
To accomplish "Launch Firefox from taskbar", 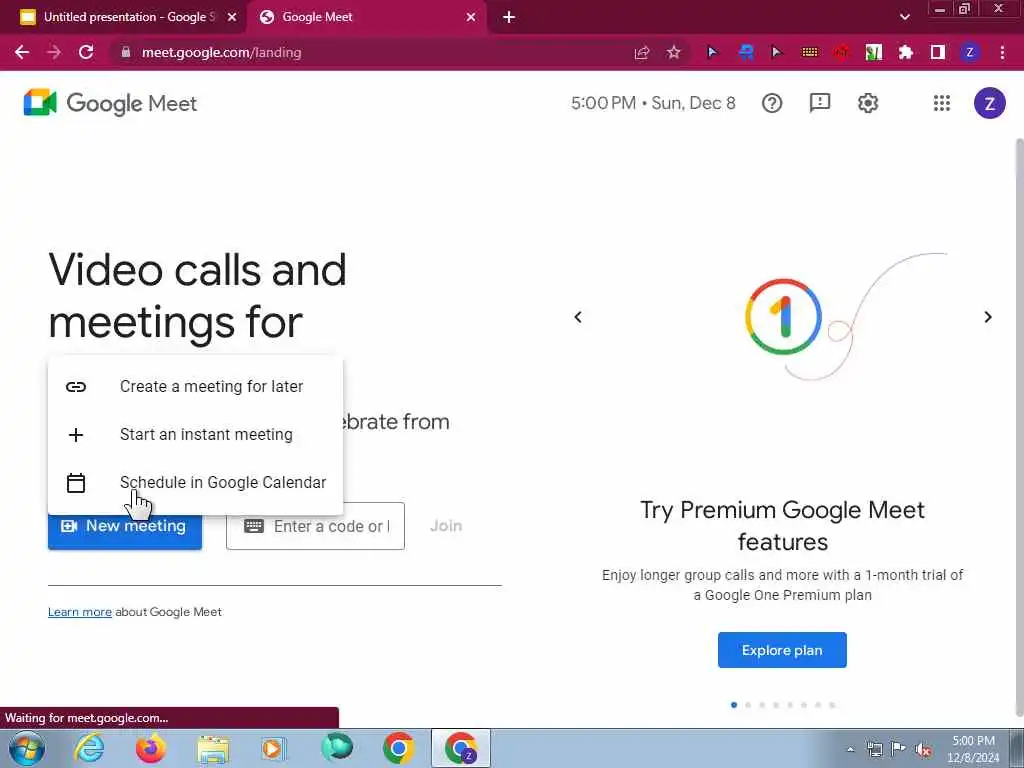I will point(151,748).
